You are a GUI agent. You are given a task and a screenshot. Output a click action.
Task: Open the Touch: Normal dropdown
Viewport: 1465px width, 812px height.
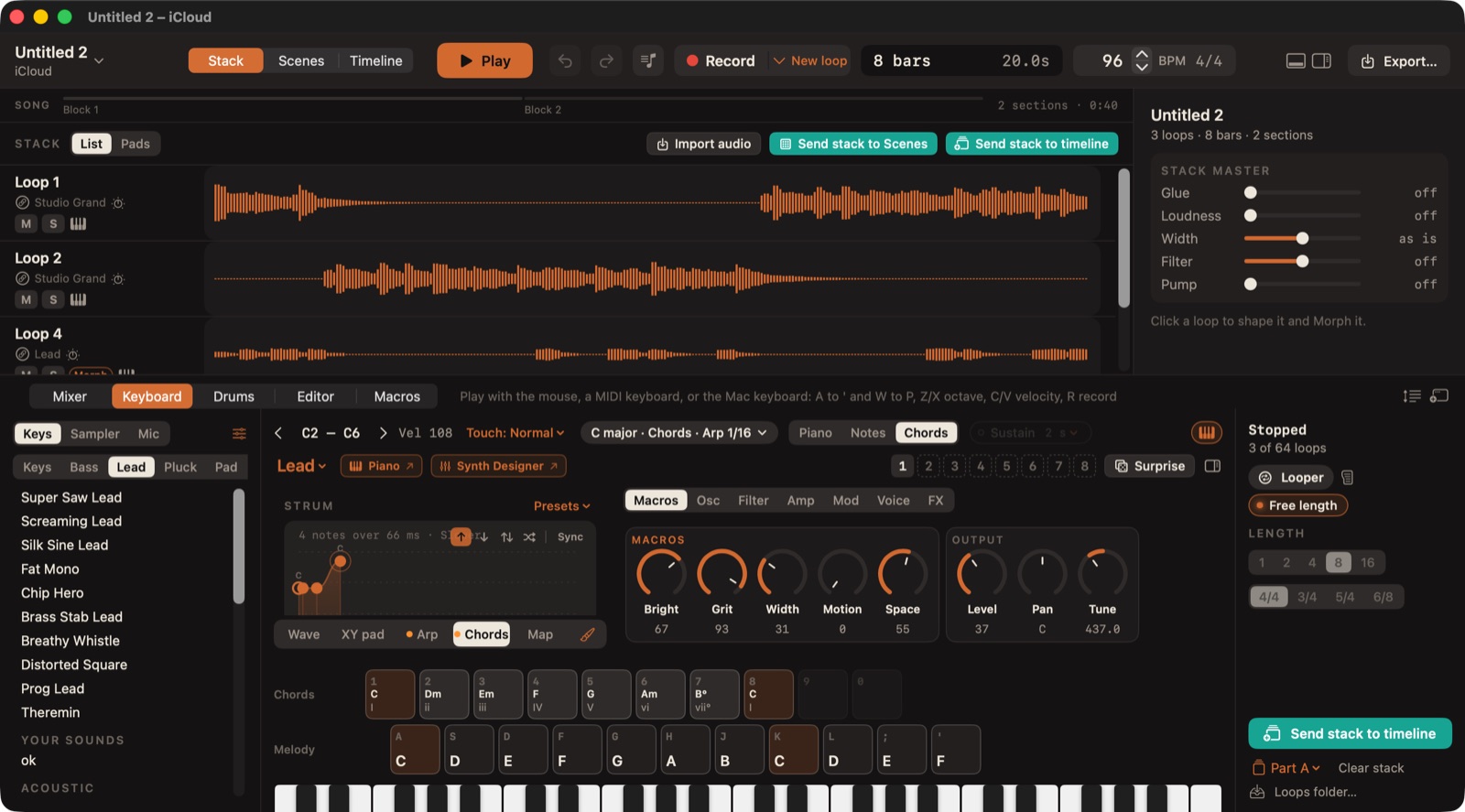click(515, 432)
